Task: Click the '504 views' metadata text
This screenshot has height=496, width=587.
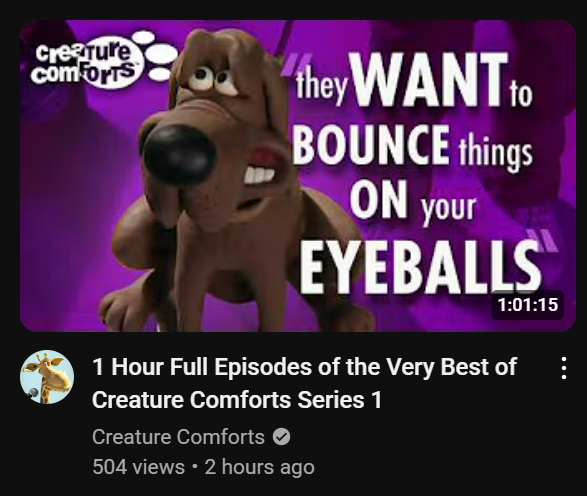Action: coord(139,467)
